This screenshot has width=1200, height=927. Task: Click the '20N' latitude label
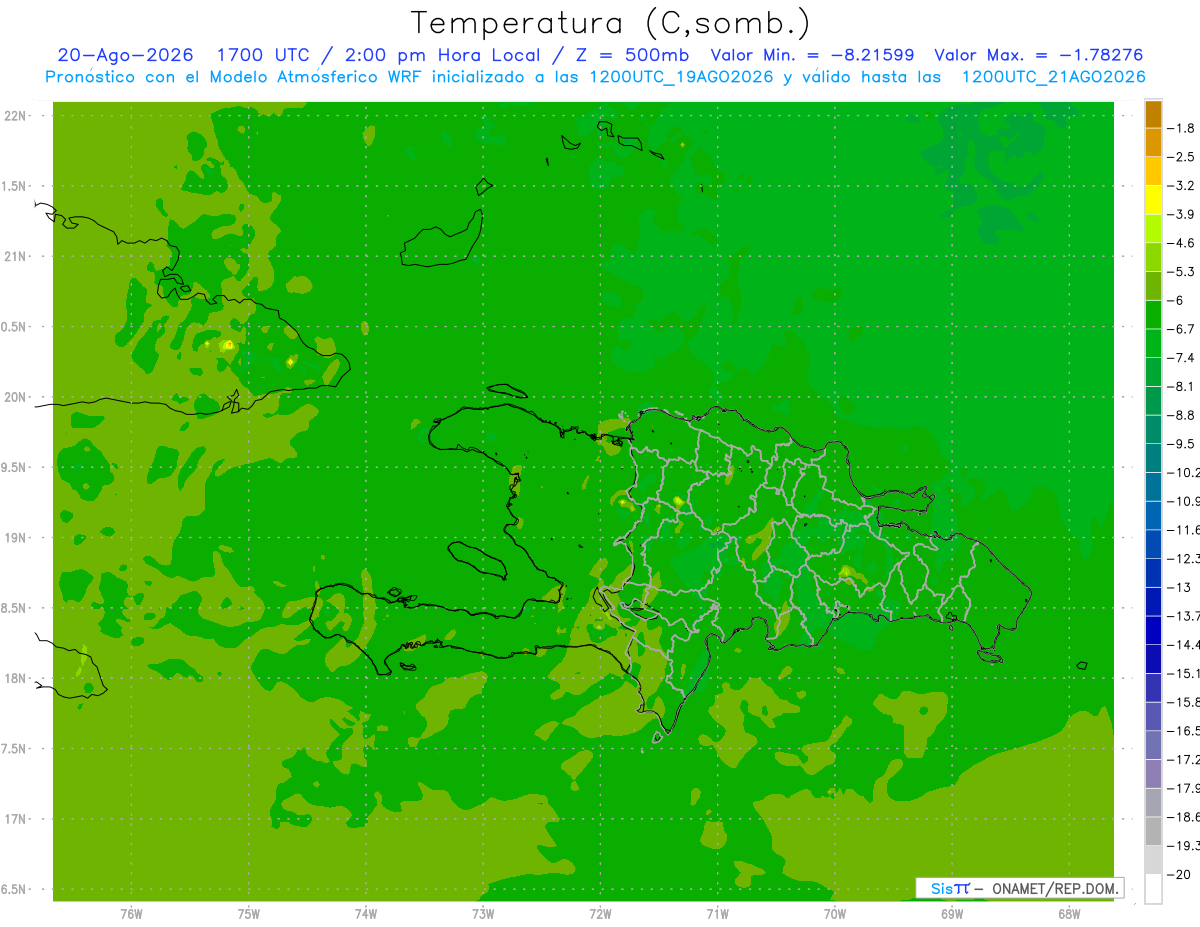click(16, 397)
